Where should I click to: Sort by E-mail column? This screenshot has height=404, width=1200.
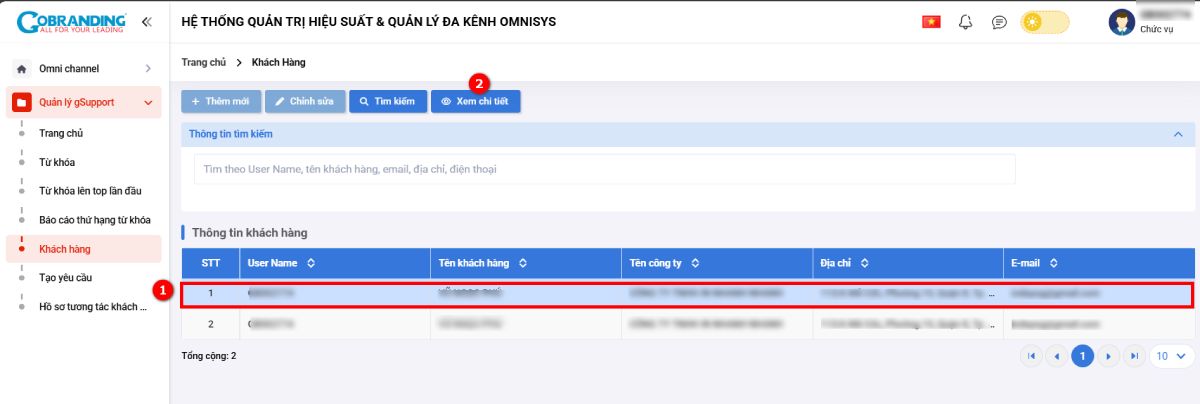point(1054,263)
